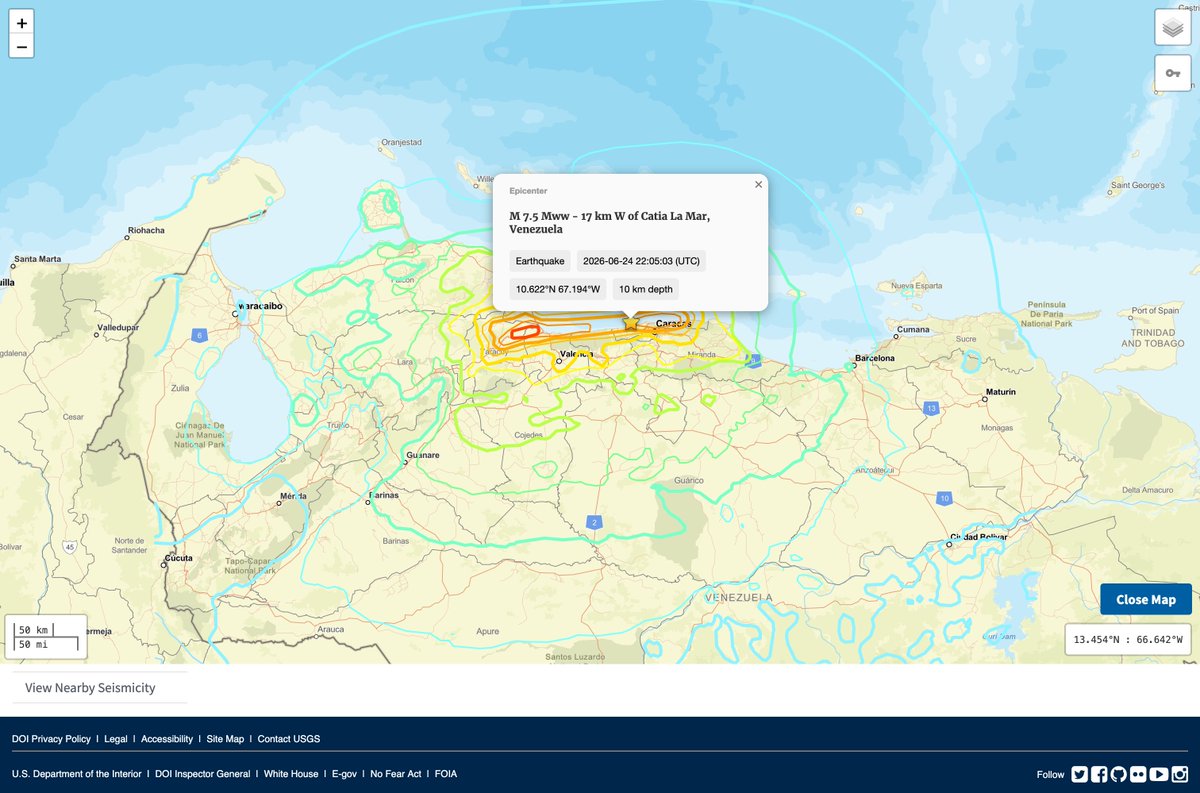Click the Barcelona city label
This screenshot has width=1200, height=793.
[x=874, y=358]
